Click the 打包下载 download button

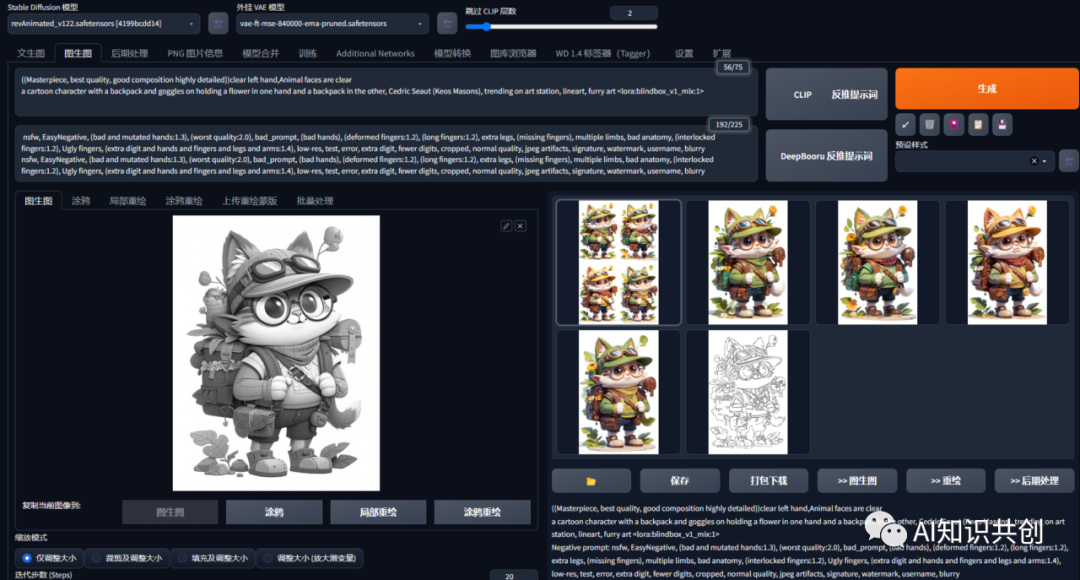[x=768, y=480]
